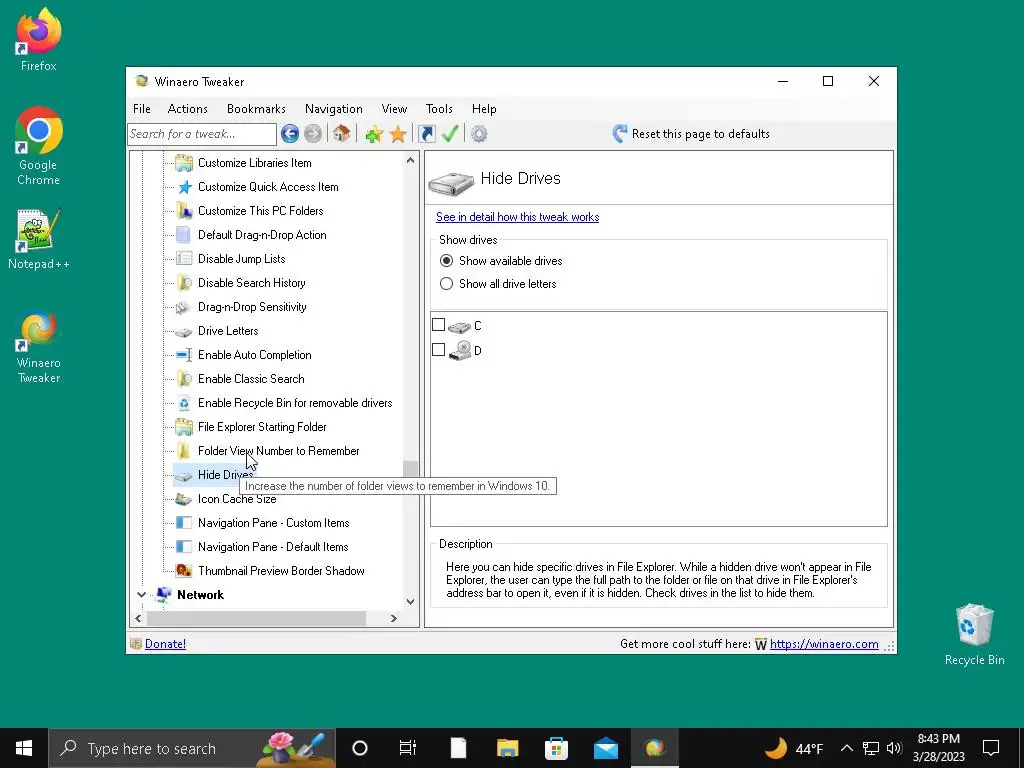This screenshot has height=768, width=1024.
Task: Open bookmarks with the gold star icon
Action: pyautogui.click(x=398, y=134)
